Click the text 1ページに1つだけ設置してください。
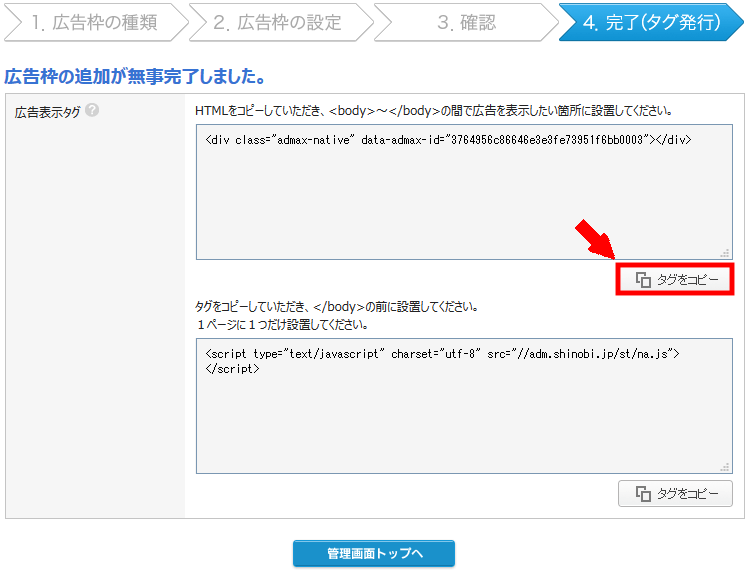Image resolution: width=749 pixels, height=576 pixels. point(282,325)
